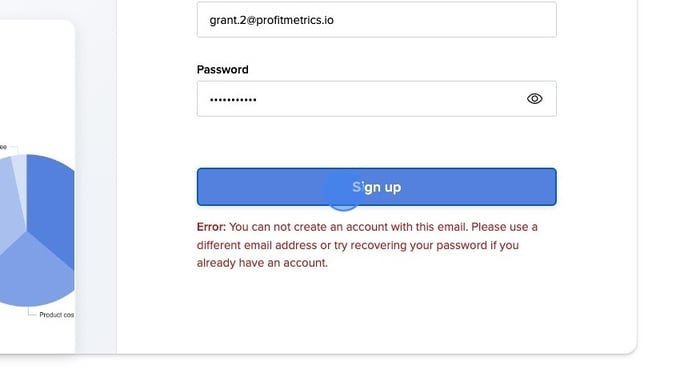The height and width of the screenshot is (384, 688).
Task: Click the "already have an account" text line
Action: coord(262,263)
